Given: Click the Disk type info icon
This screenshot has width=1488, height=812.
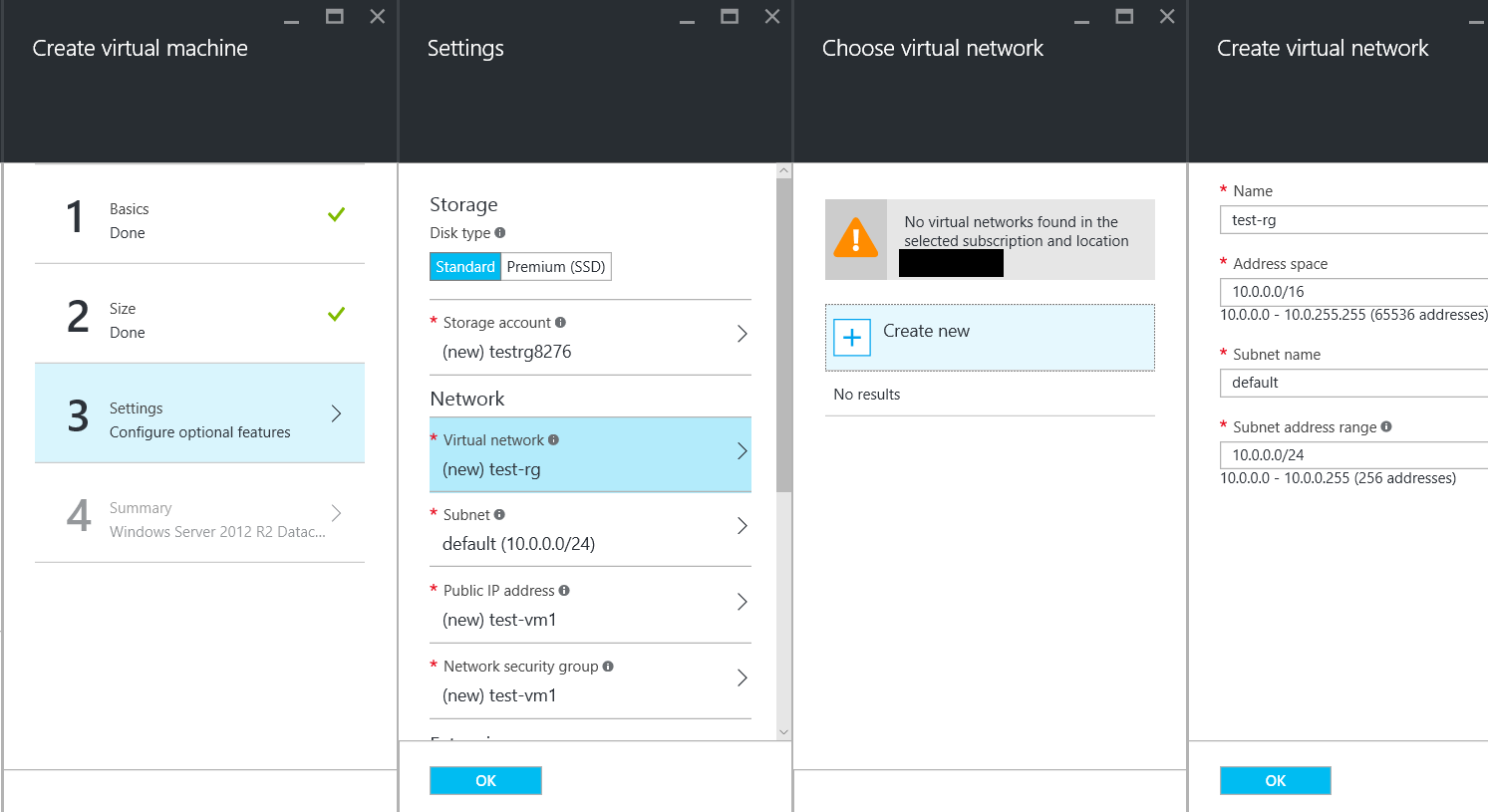Looking at the screenshot, I should click(x=500, y=232).
